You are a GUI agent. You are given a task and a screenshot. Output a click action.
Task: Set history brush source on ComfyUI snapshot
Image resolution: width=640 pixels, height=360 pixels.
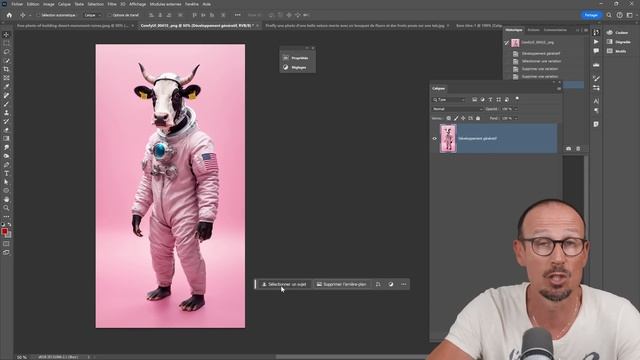tap(507, 42)
